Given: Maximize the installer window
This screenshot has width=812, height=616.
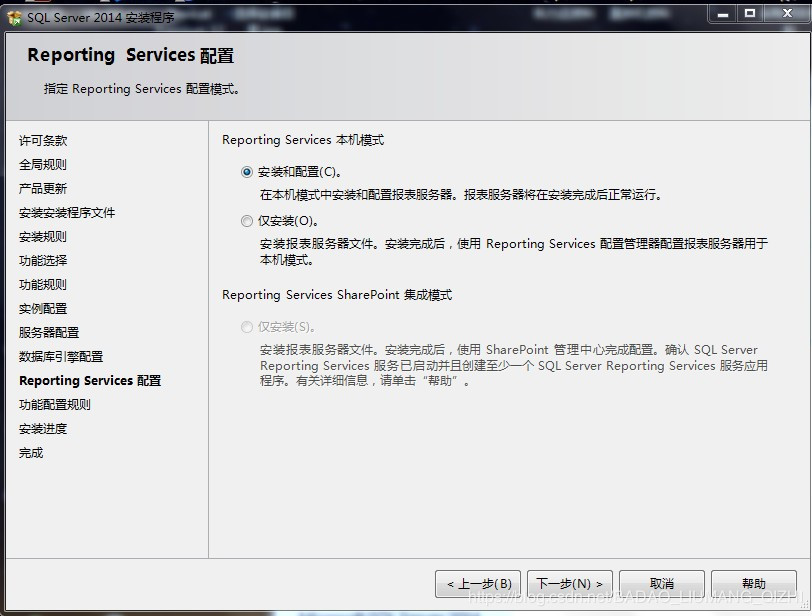Looking at the screenshot, I should point(749,13).
